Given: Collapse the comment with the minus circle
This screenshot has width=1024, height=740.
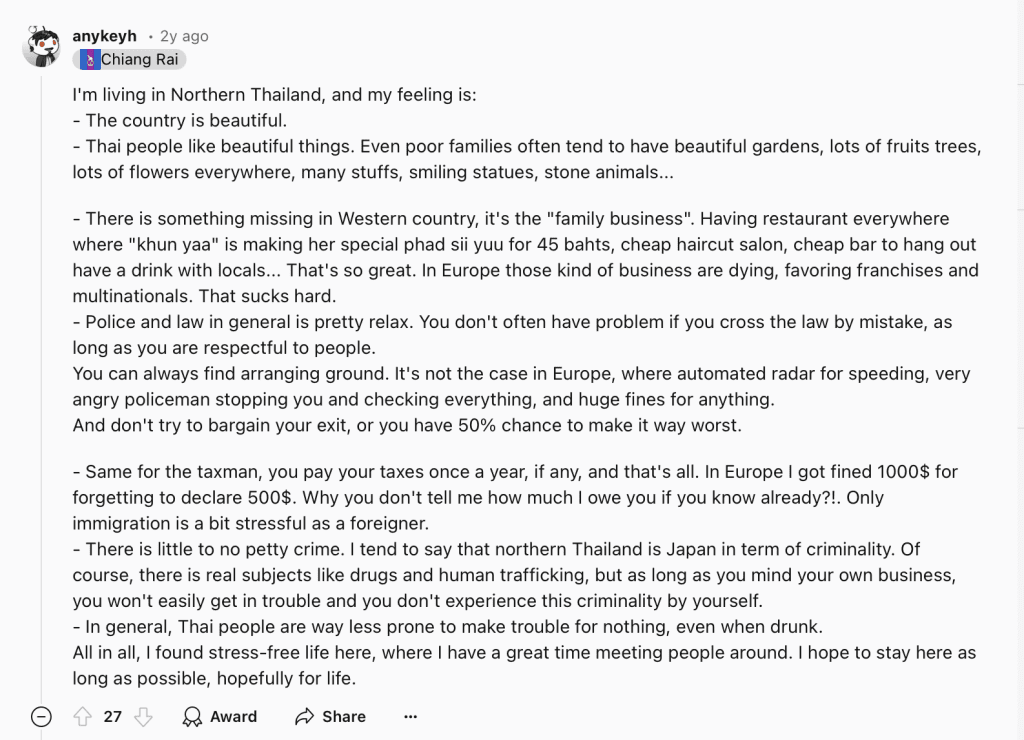Looking at the screenshot, I should pos(41,716).
